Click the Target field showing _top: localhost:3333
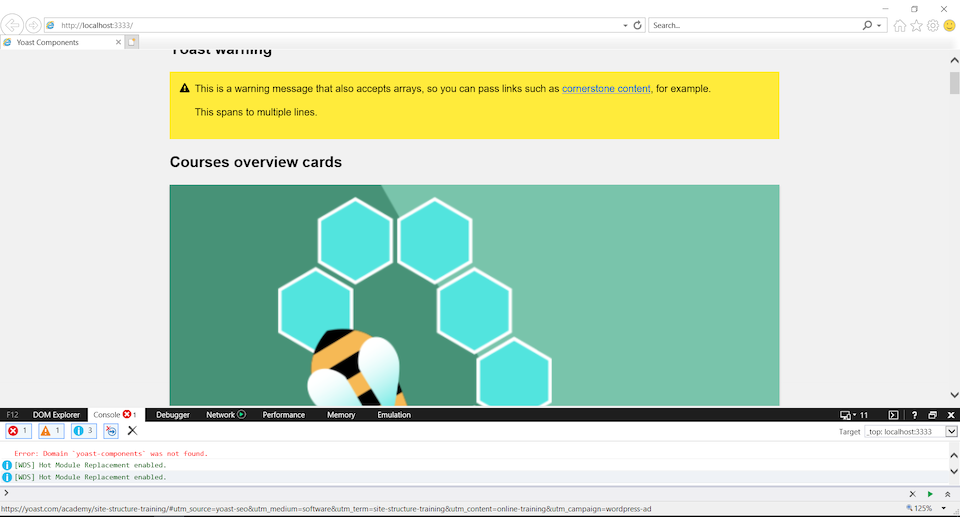Screen dimensions: 960x517 coord(906,431)
